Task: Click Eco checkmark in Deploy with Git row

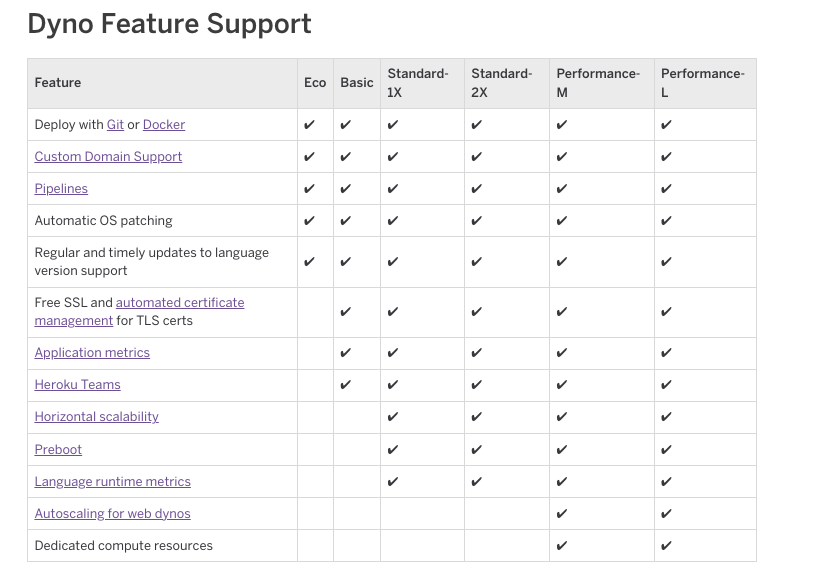Action: point(309,125)
